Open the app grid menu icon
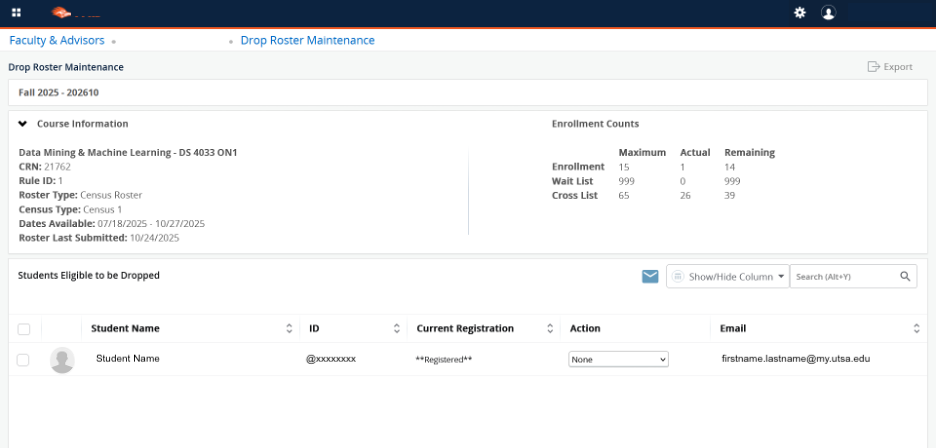 16,13
